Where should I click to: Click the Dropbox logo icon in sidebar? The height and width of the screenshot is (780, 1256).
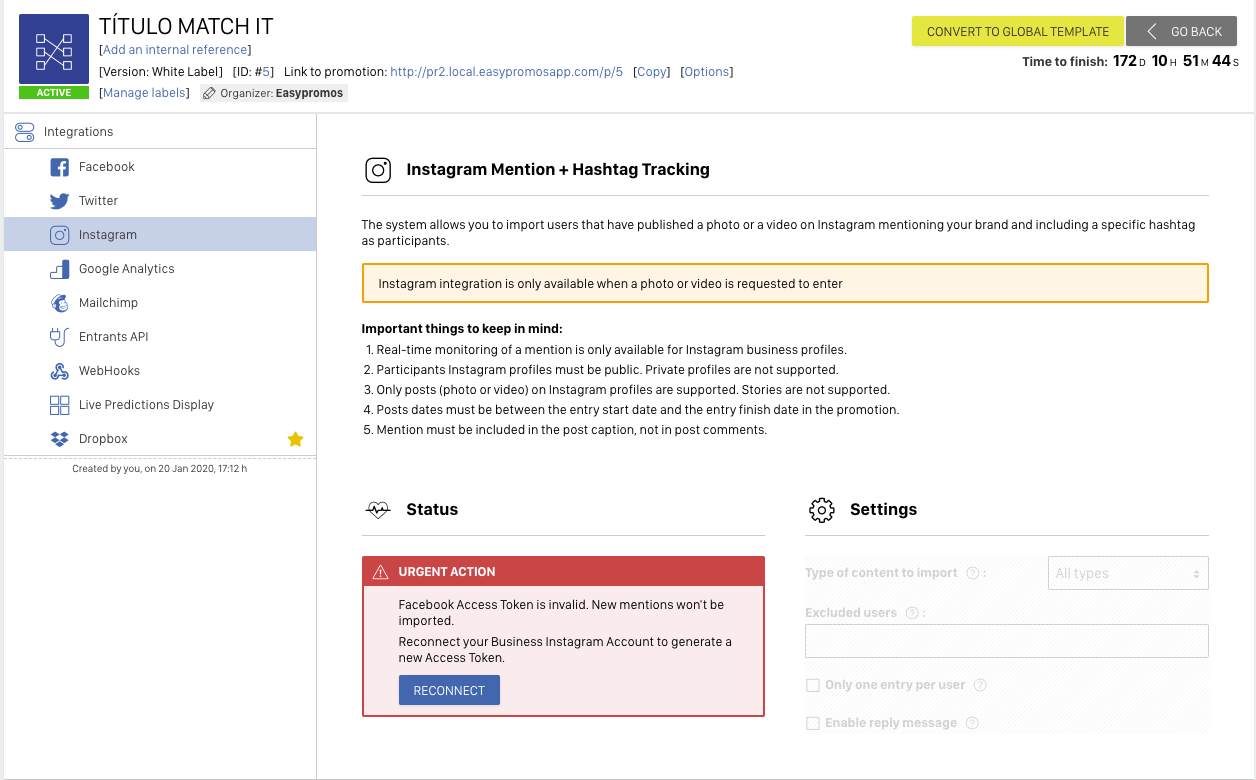coord(60,439)
